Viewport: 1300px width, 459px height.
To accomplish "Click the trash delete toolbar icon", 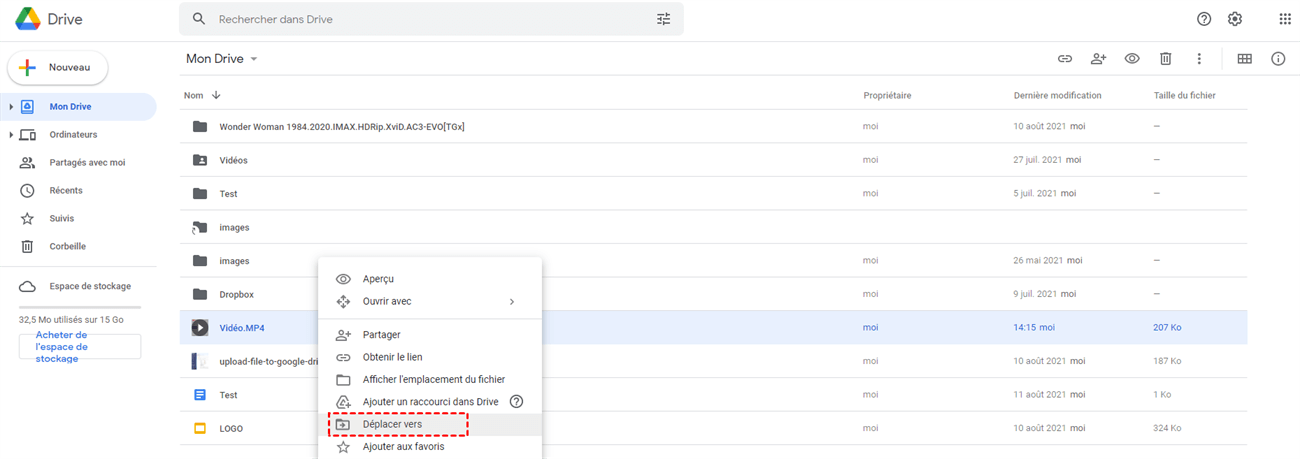I will click(x=1165, y=59).
